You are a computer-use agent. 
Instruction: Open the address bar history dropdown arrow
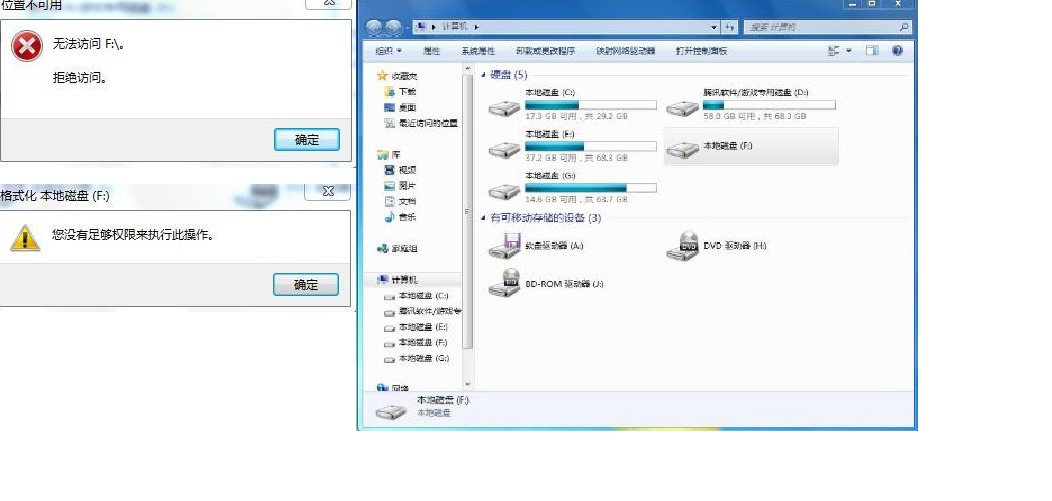click(714, 27)
